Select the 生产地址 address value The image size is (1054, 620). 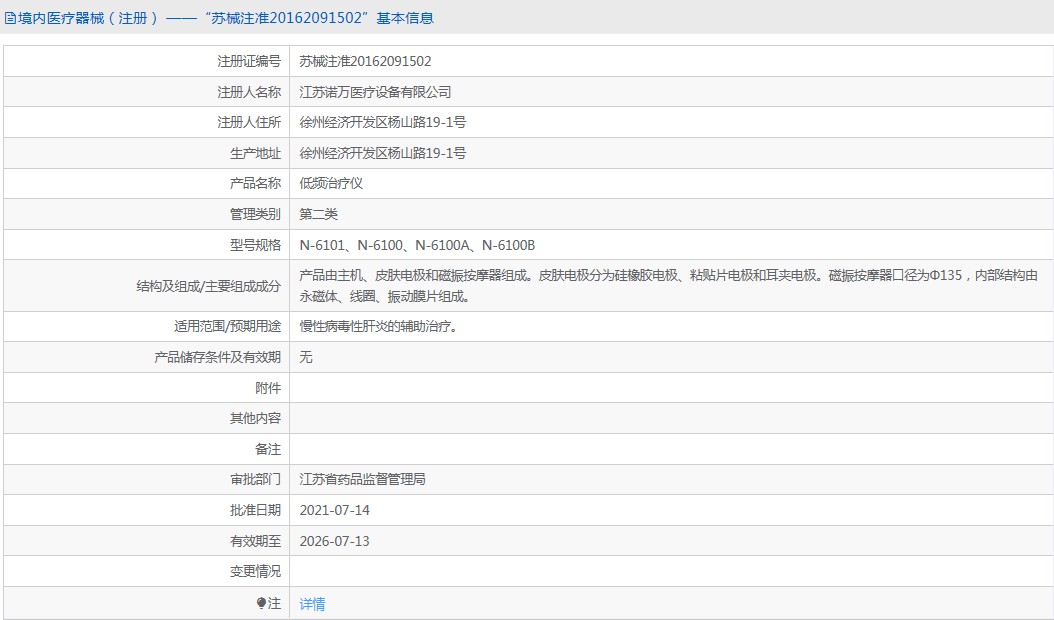pos(382,153)
